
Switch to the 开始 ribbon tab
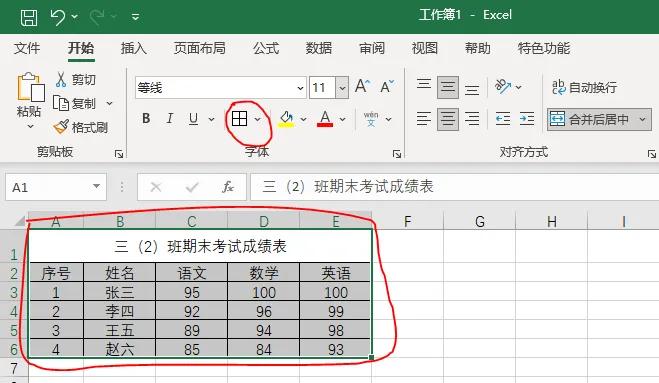81,48
